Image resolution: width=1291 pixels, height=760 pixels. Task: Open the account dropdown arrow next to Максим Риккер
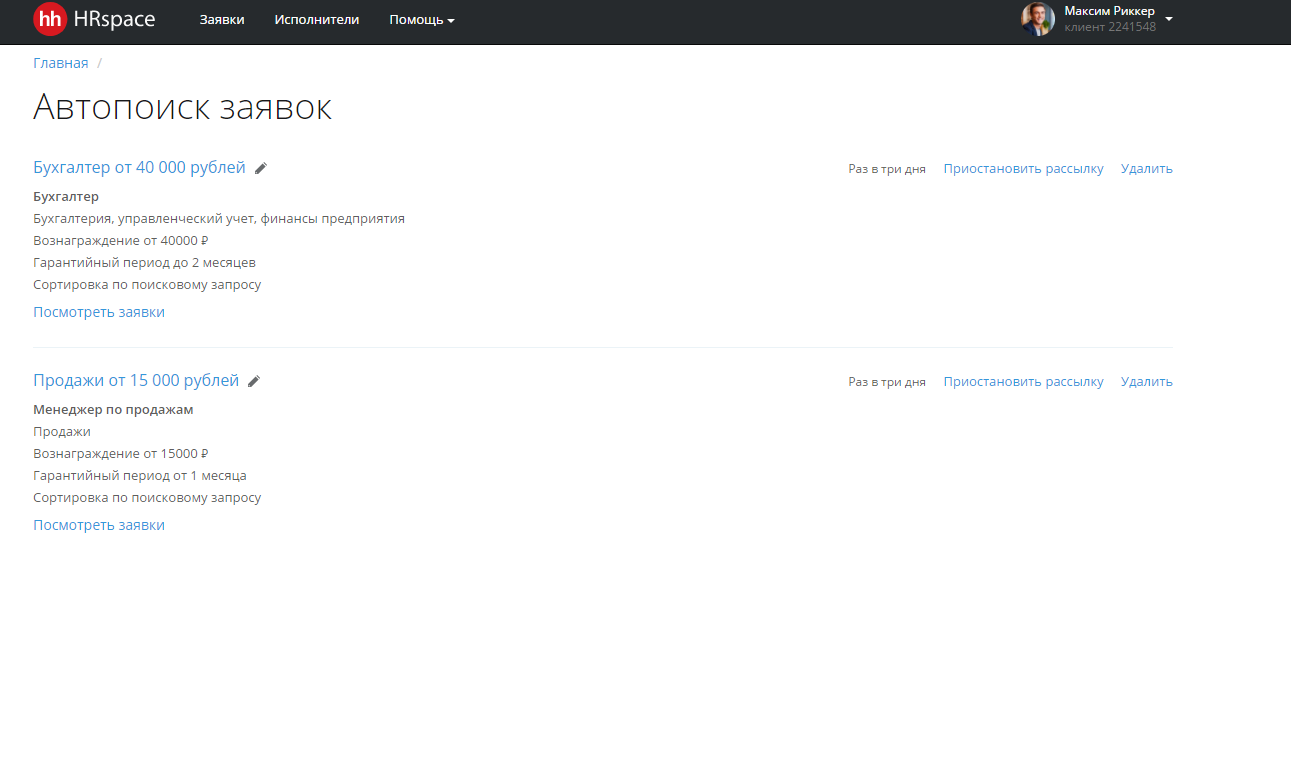(x=1169, y=19)
